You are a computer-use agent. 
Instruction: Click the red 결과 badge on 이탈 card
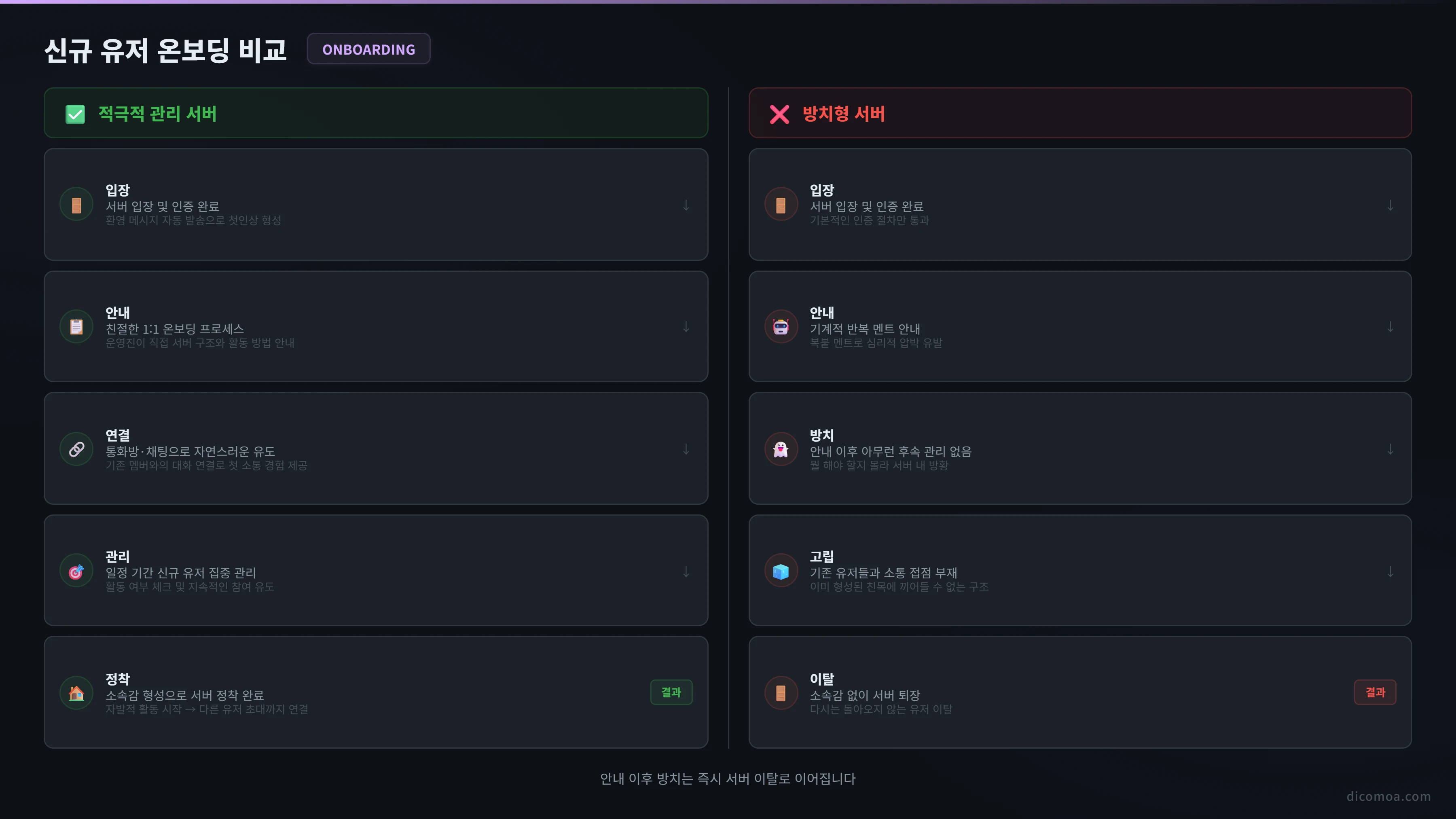pyautogui.click(x=1375, y=692)
